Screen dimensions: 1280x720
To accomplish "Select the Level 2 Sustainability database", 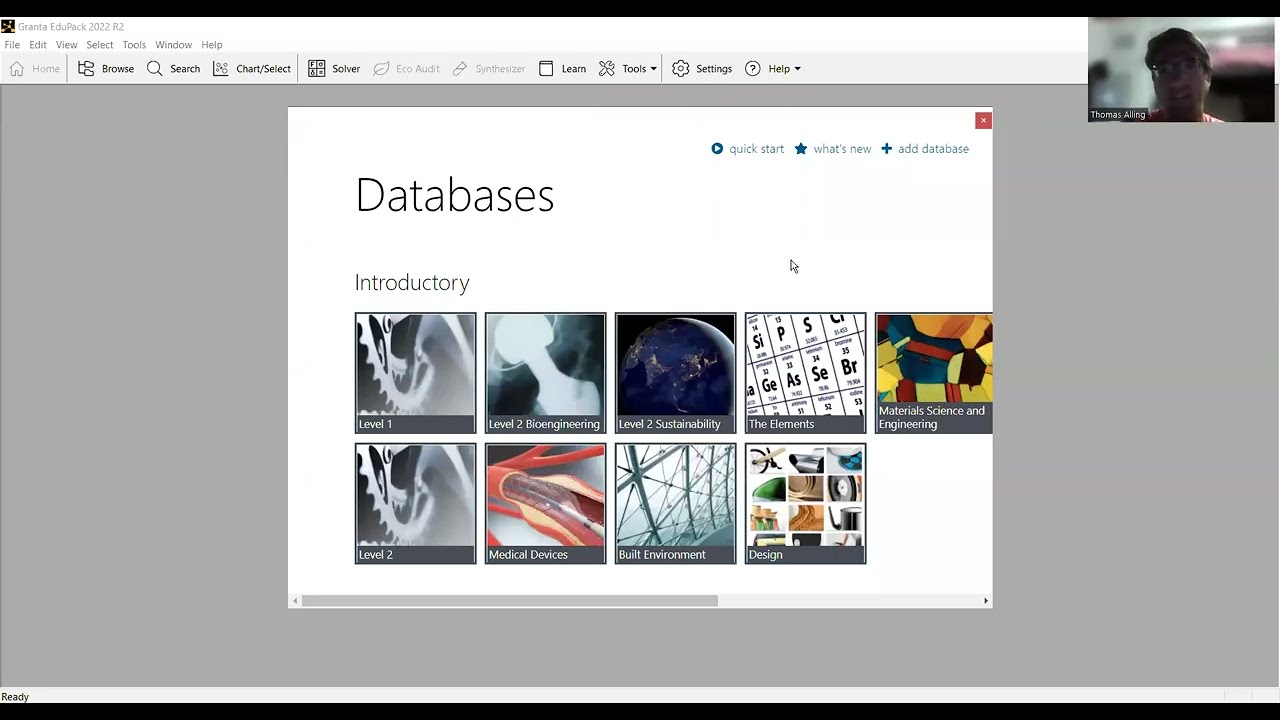I will coord(675,373).
